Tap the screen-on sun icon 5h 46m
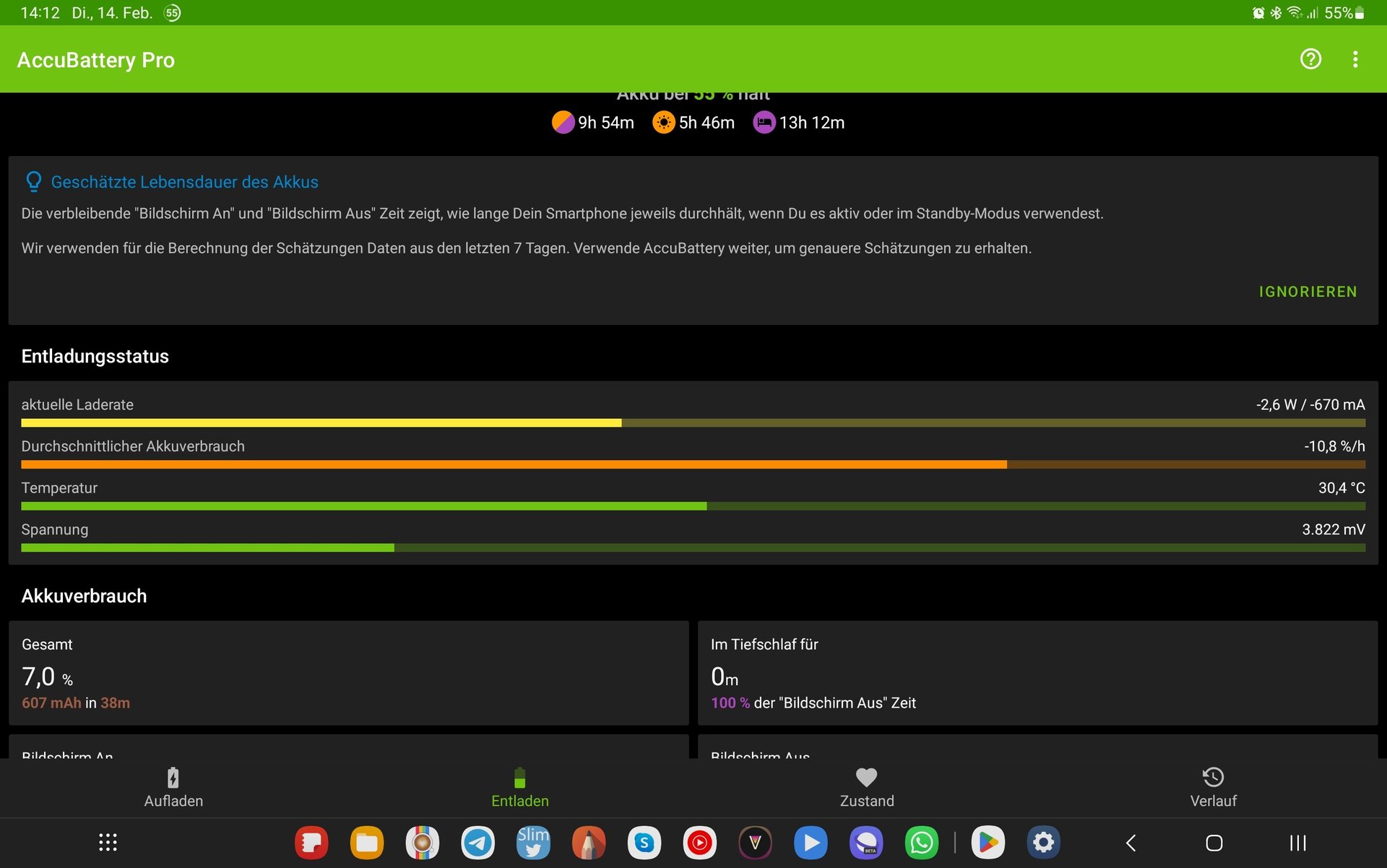This screenshot has width=1387, height=868. (x=663, y=123)
